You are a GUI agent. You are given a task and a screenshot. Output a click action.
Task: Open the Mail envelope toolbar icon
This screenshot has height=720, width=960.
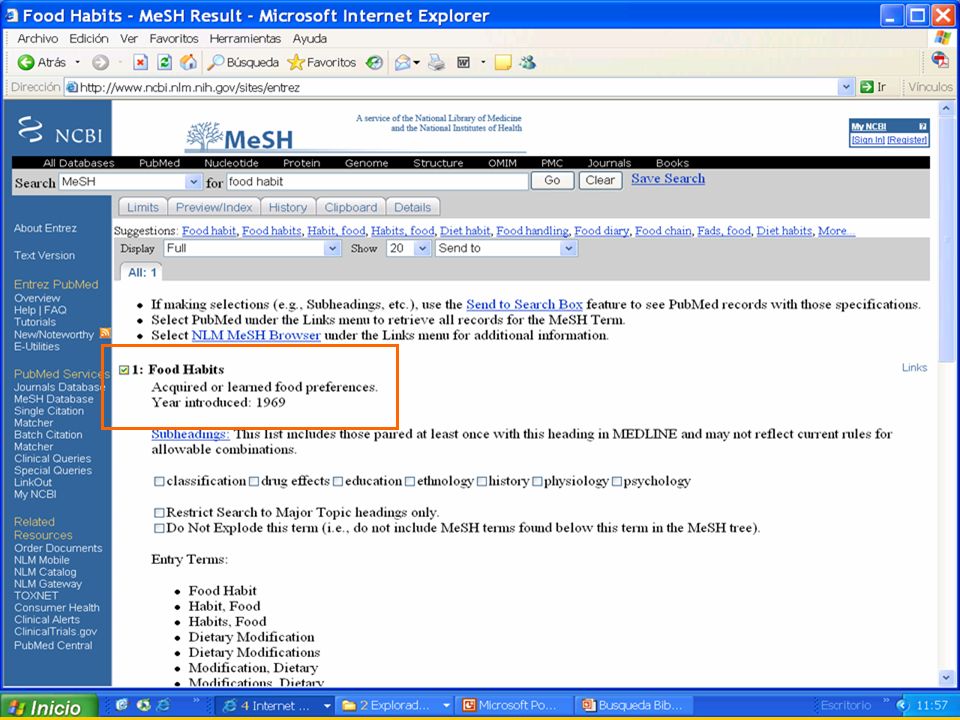coord(402,62)
